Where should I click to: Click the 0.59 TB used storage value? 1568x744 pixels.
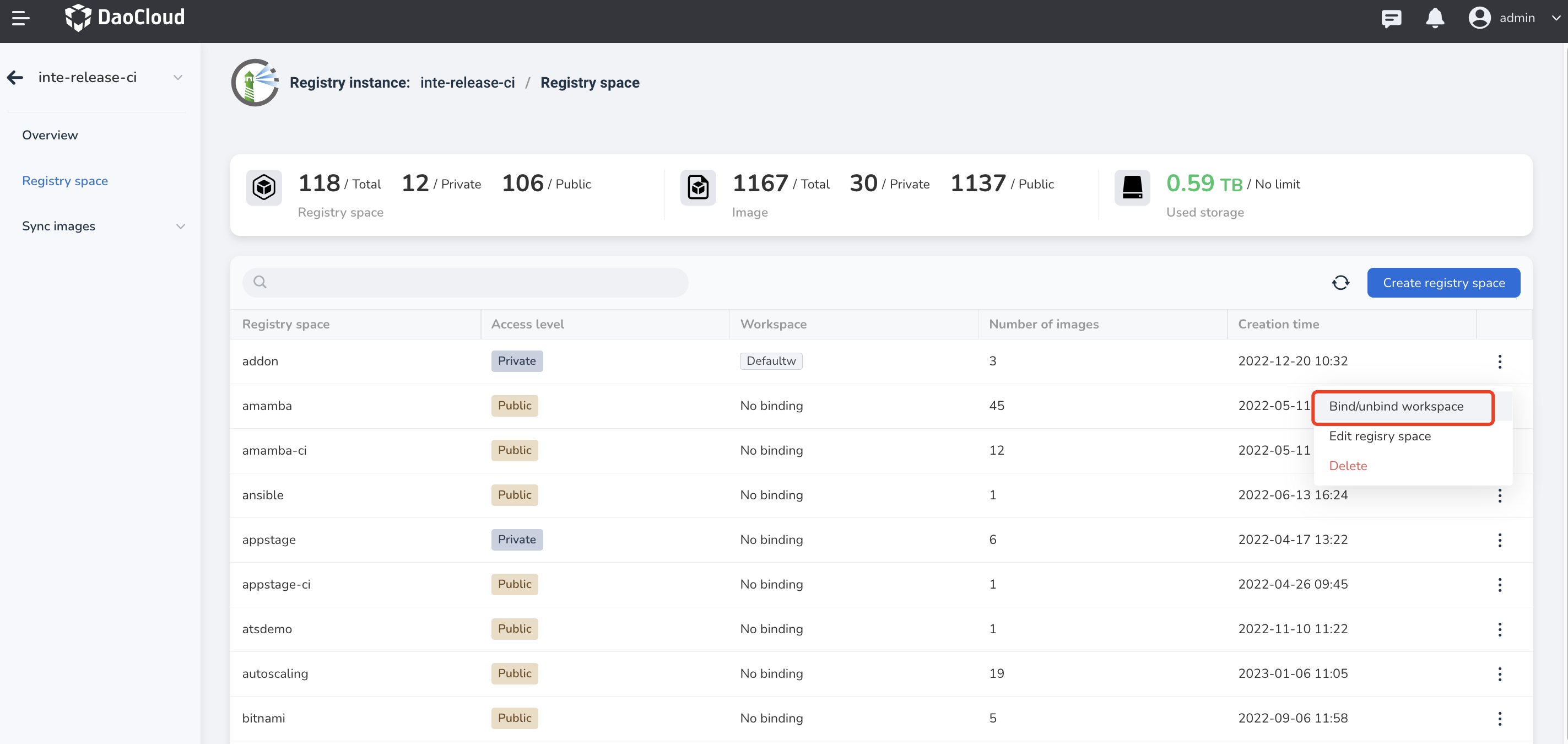[x=1204, y=184]
